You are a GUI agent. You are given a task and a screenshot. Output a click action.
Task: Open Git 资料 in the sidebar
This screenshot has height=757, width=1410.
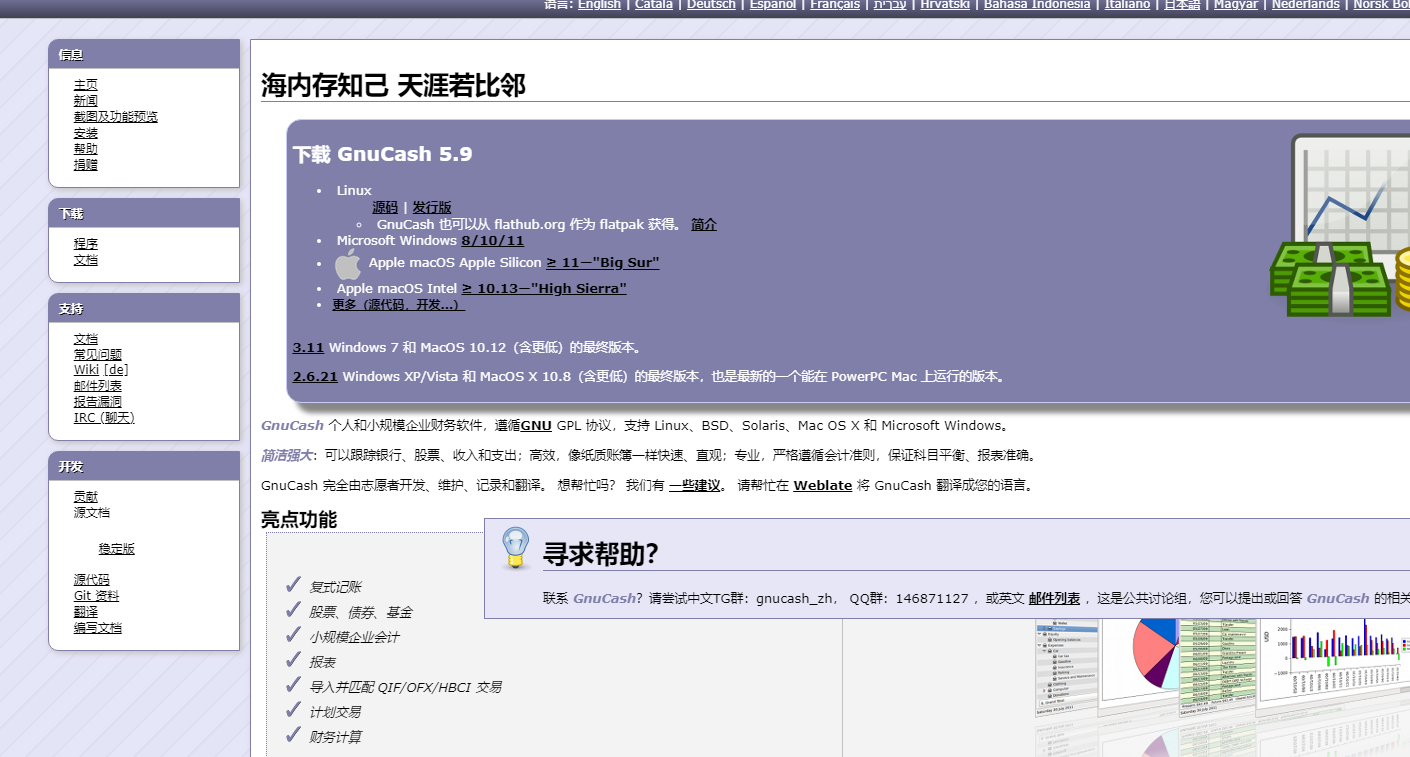[x=96, y=596]
